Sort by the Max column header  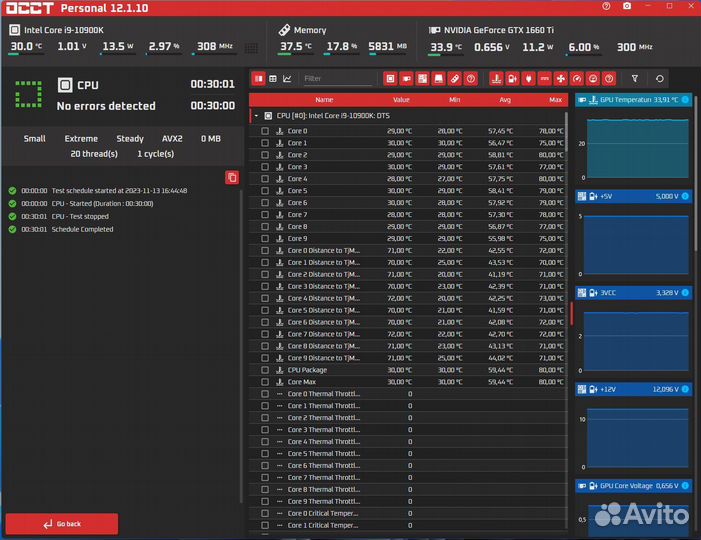pos(556,100)
